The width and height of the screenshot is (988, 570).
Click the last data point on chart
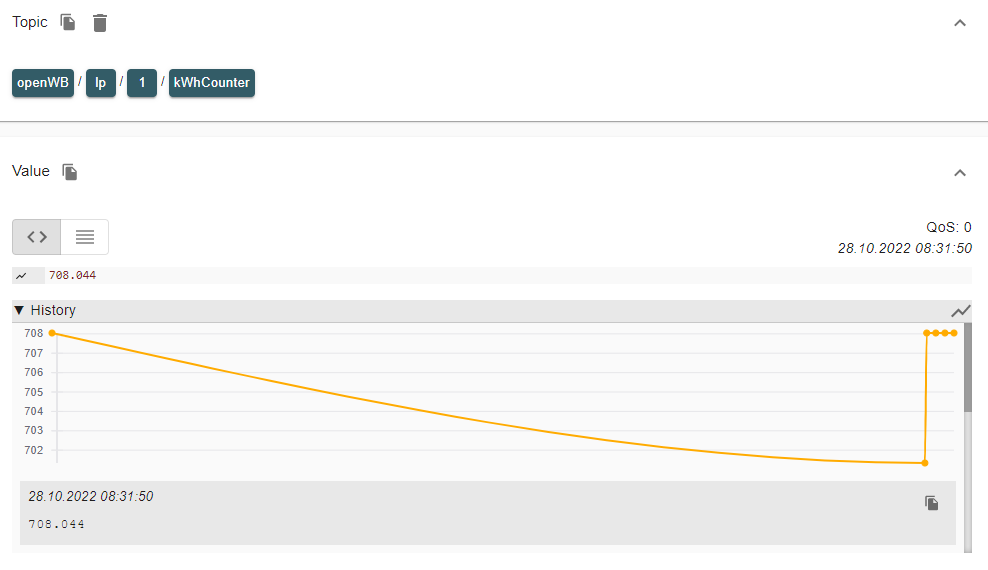tap(954, 333)
